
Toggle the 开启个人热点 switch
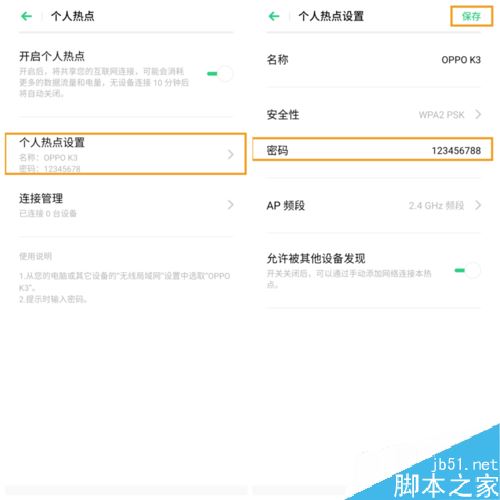(220, 74)
